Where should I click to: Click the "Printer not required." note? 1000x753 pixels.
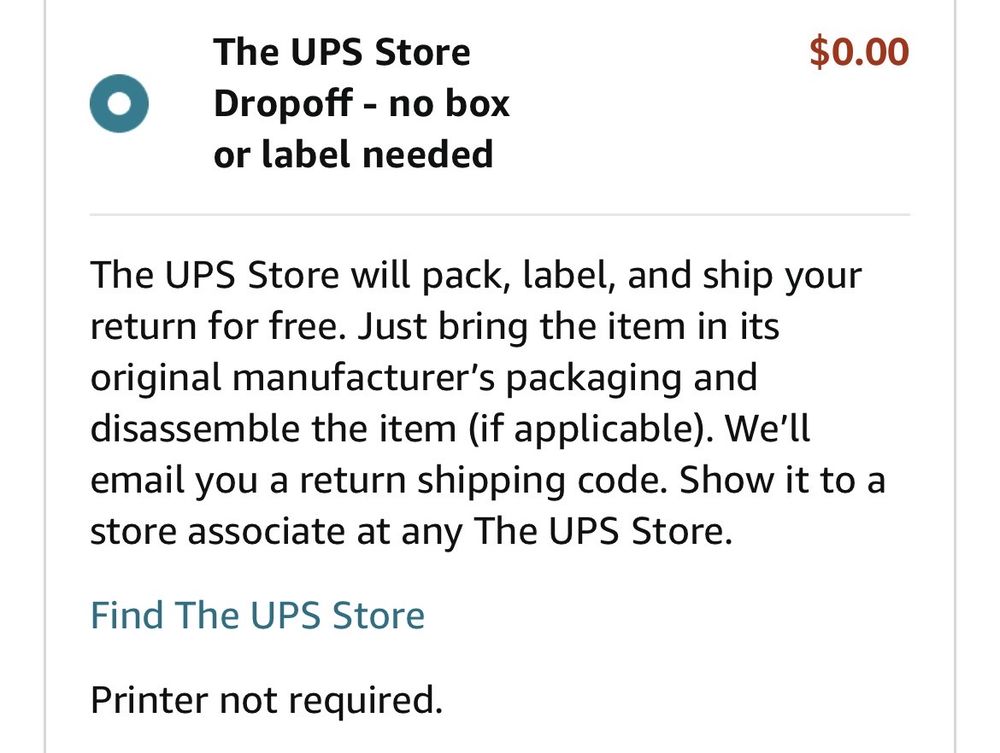(266, 700)
